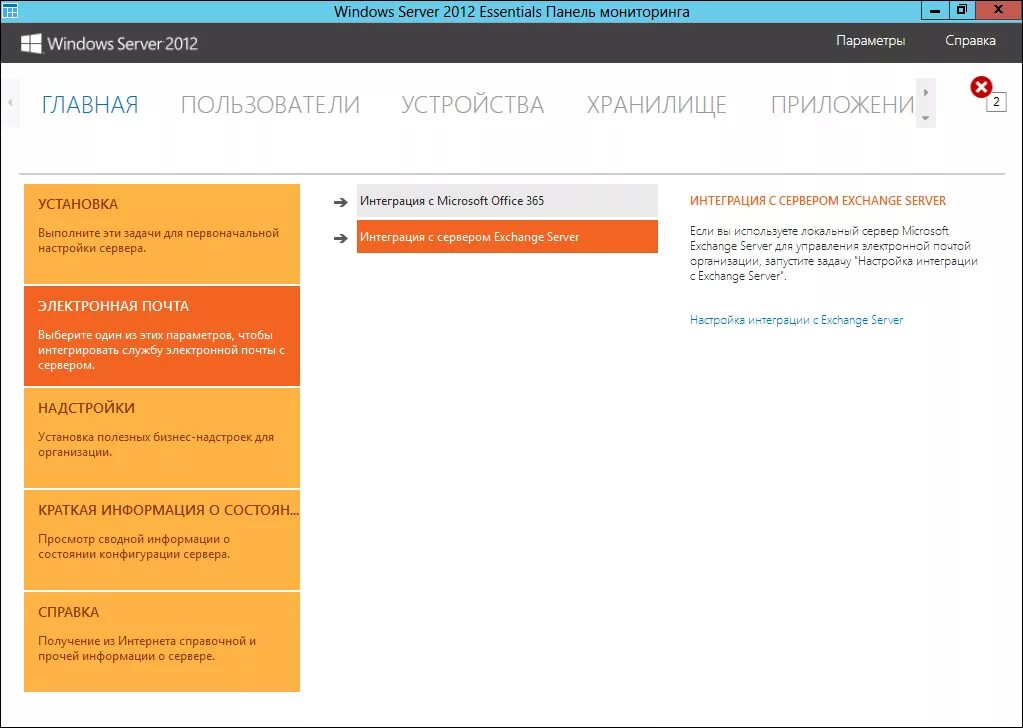Click the Windows Server 2012 logo

pos(109,44)
